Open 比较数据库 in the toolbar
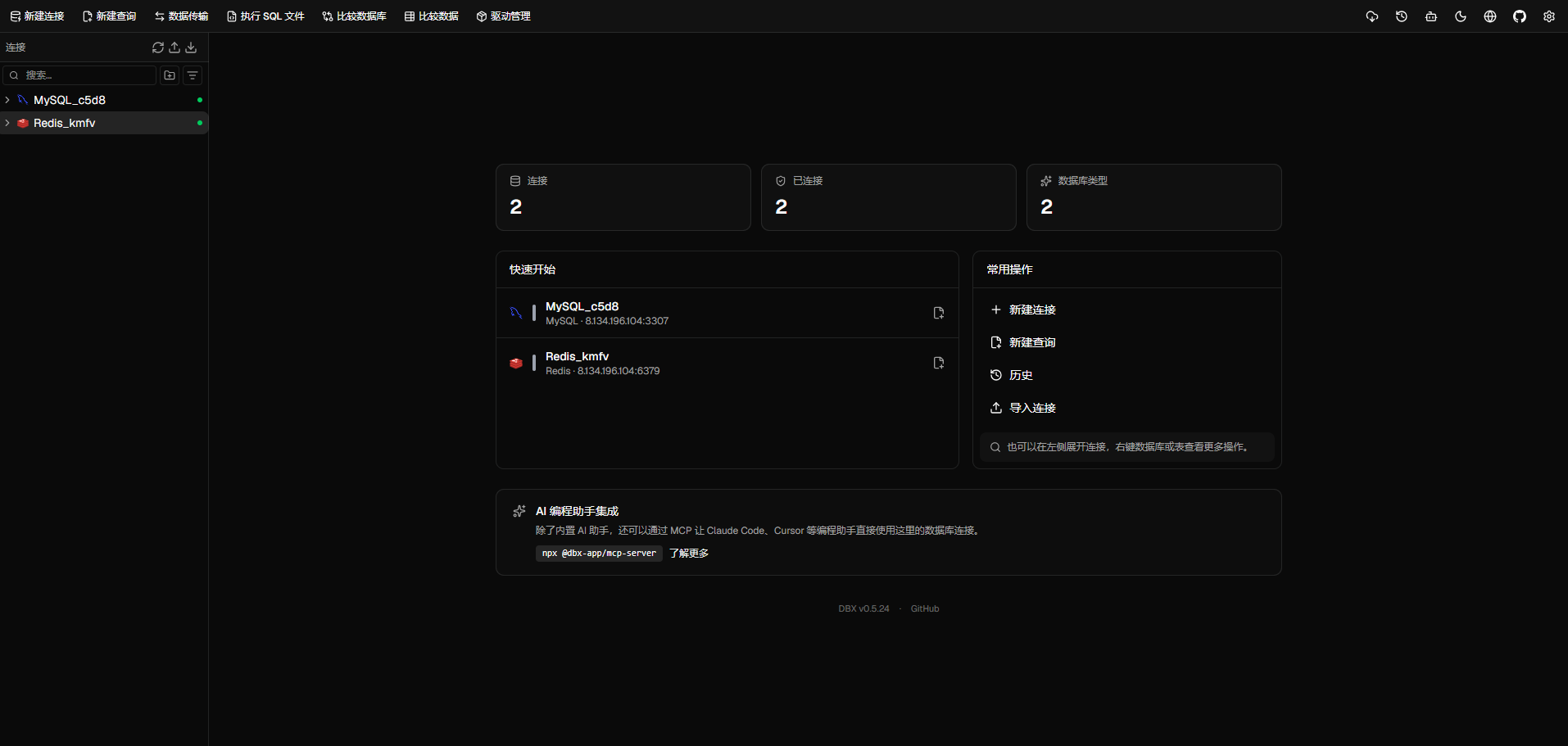1568x746 pixels. click(354, 16)
